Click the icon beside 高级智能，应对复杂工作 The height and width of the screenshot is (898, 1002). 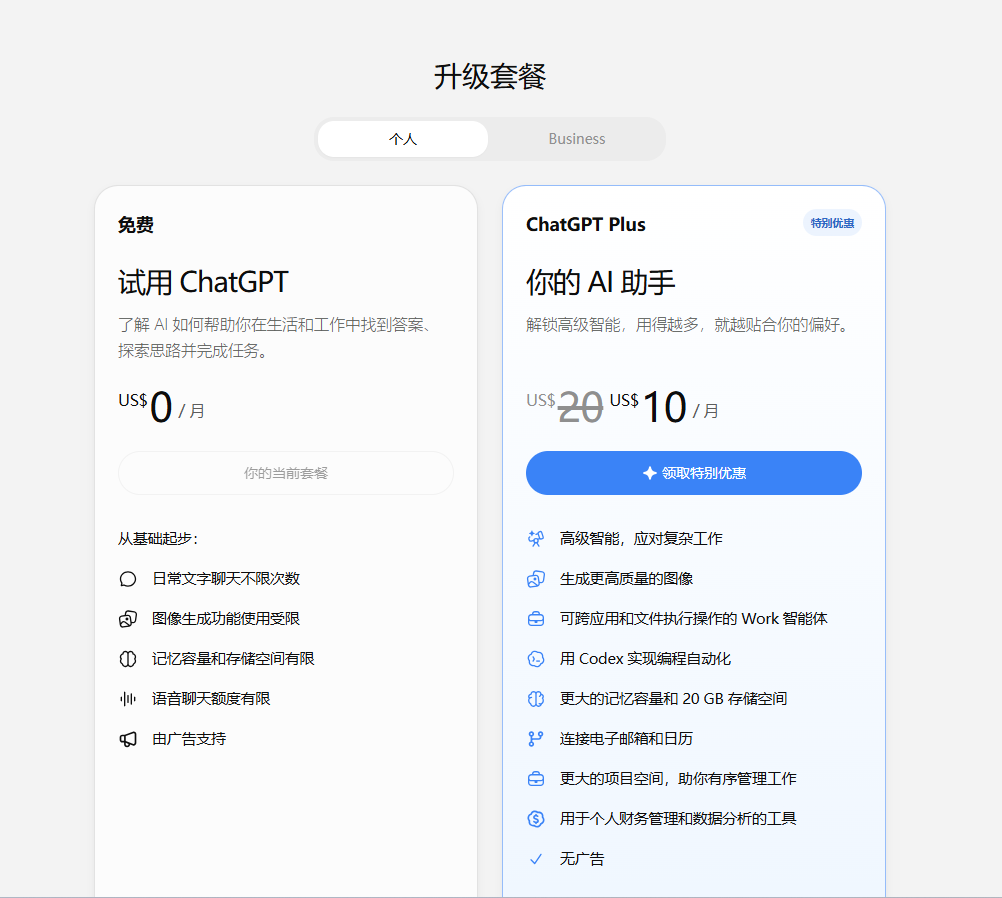[536, 539]
